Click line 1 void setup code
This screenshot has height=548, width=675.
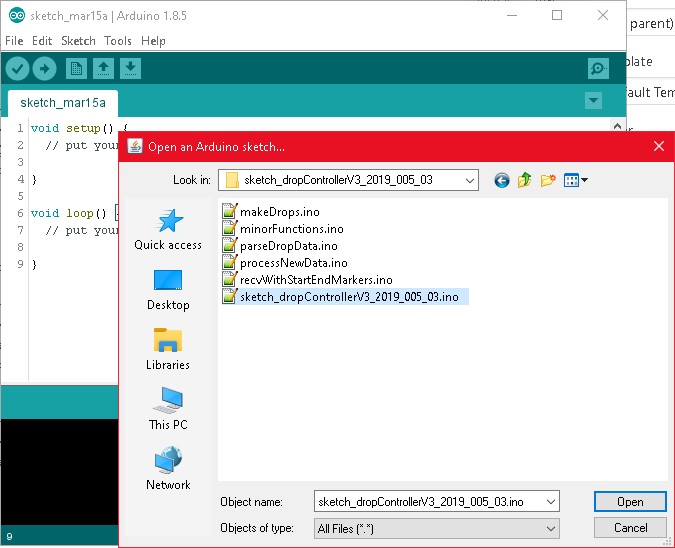pyautogui.click(x=79, y=128)
